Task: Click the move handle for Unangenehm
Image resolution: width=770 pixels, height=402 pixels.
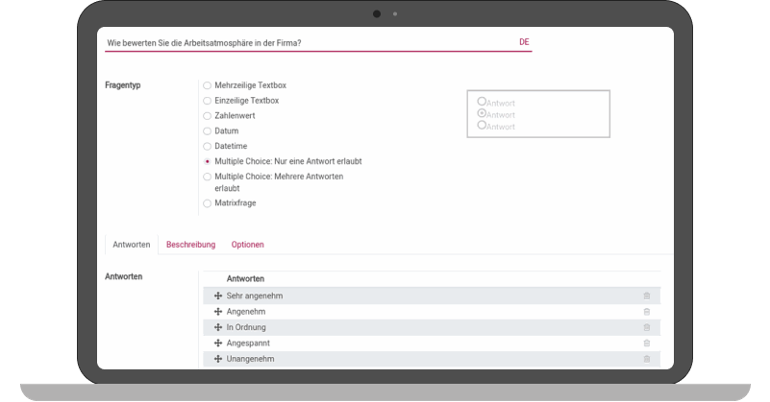Action: point(218,359)
